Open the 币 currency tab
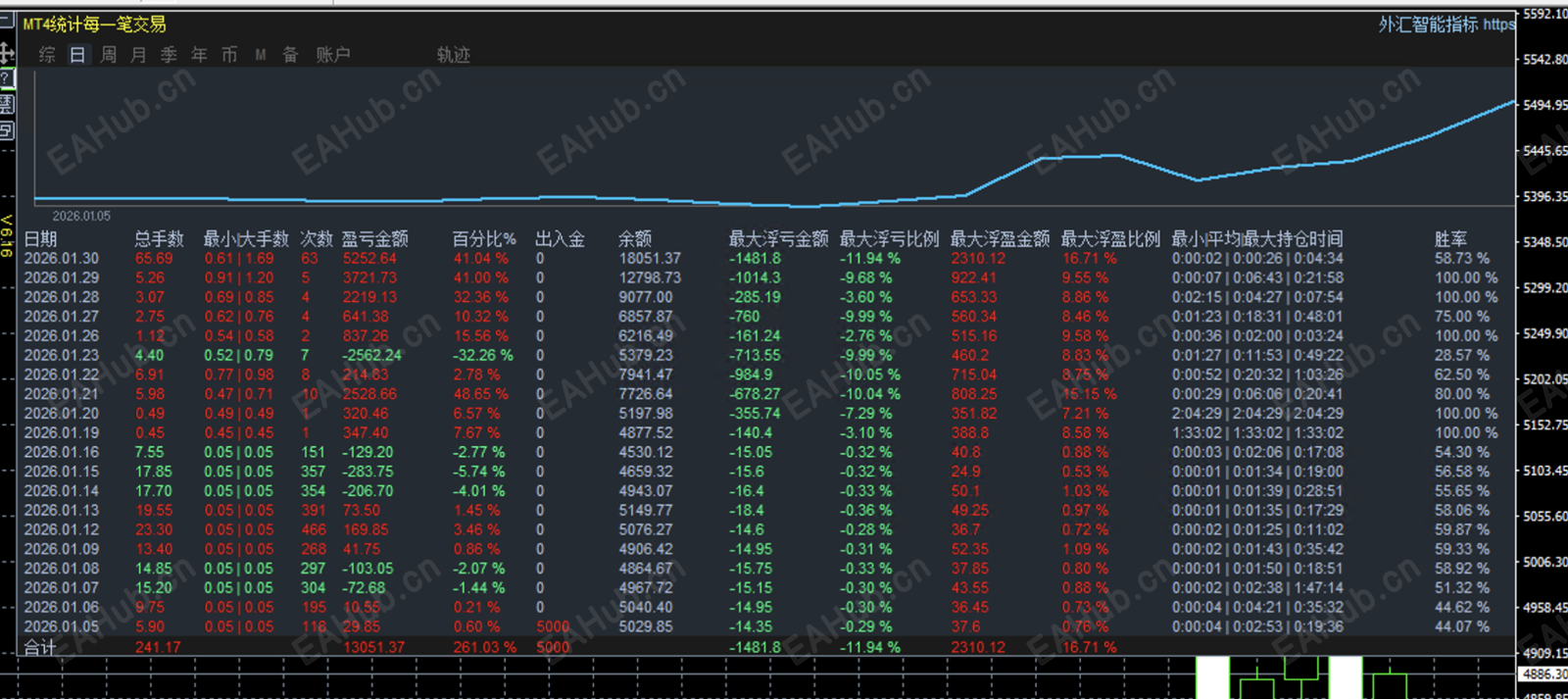This screenshot has height=699, width=1568. coord(229,55)
